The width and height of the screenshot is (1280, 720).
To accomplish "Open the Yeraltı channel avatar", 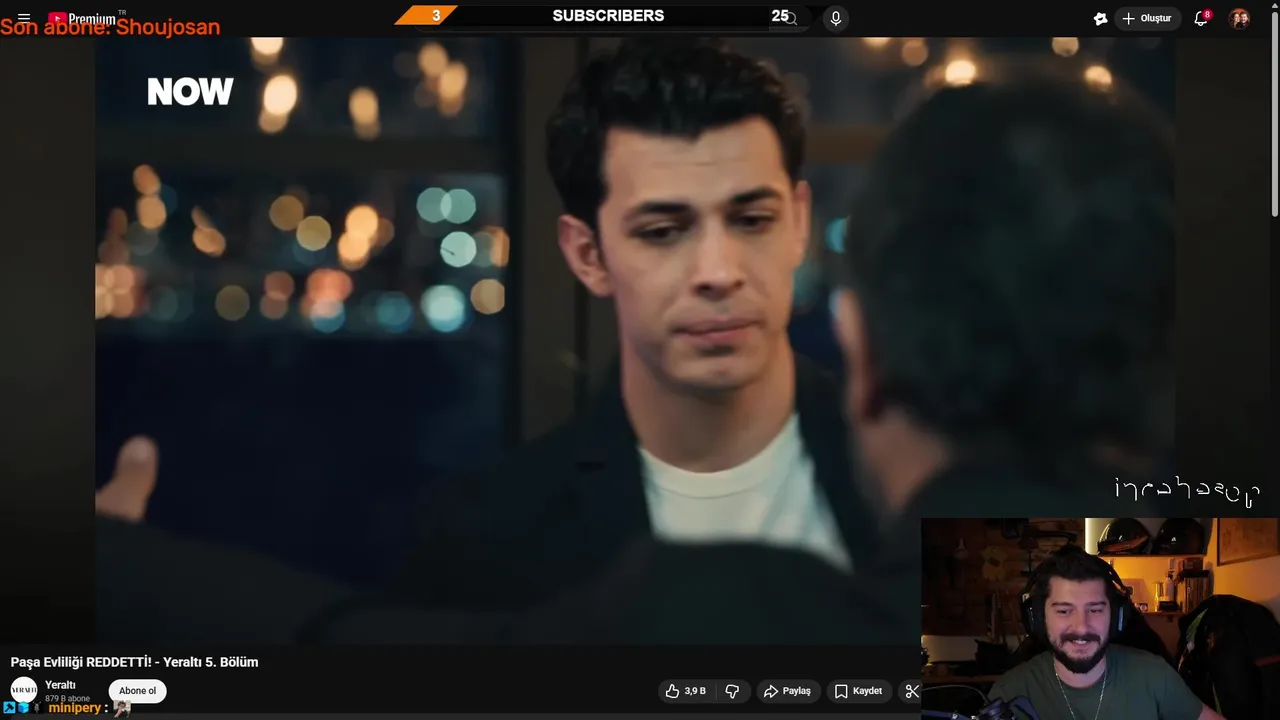I will point(24,690).
